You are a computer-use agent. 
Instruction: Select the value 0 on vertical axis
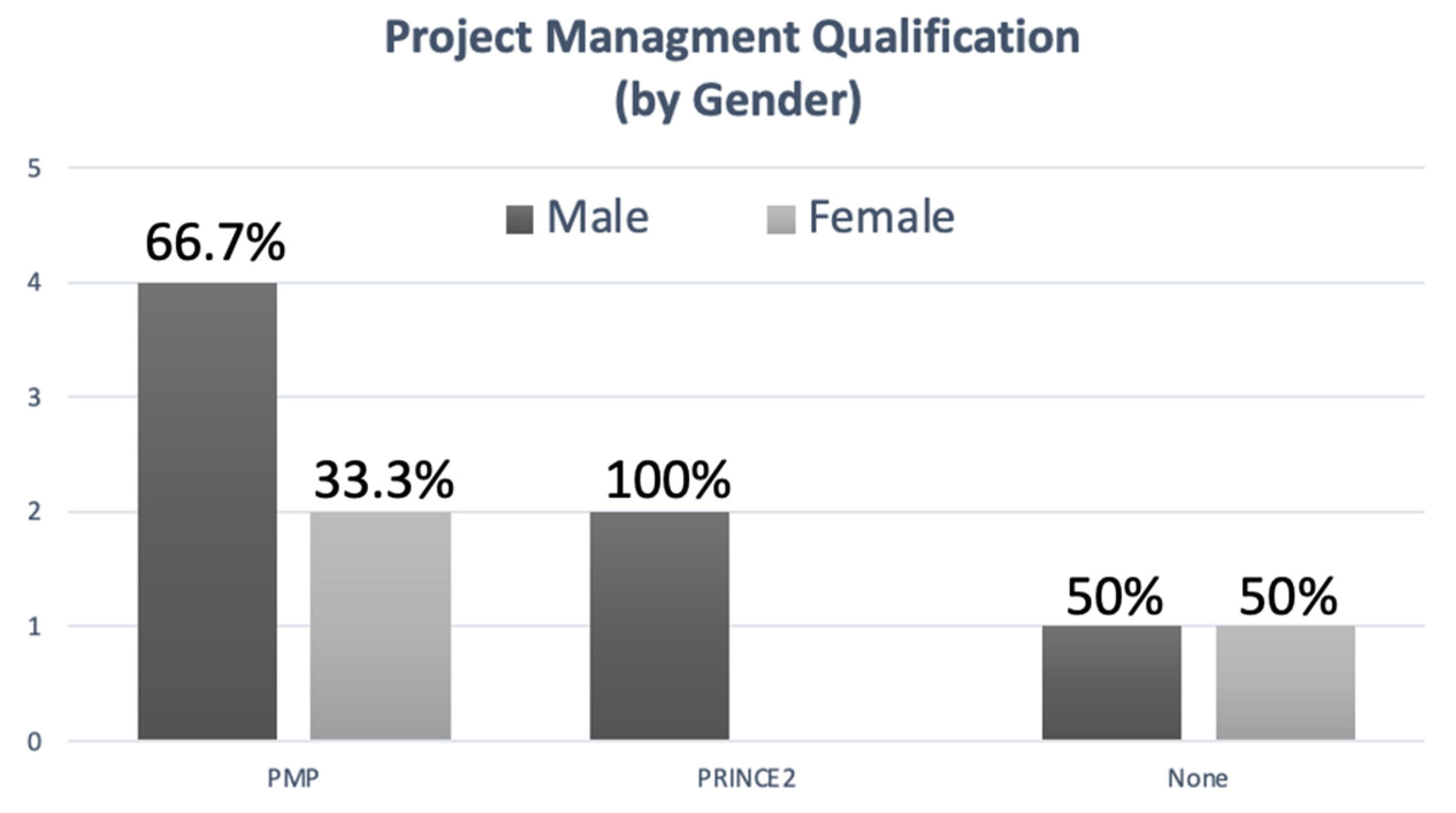35,742
